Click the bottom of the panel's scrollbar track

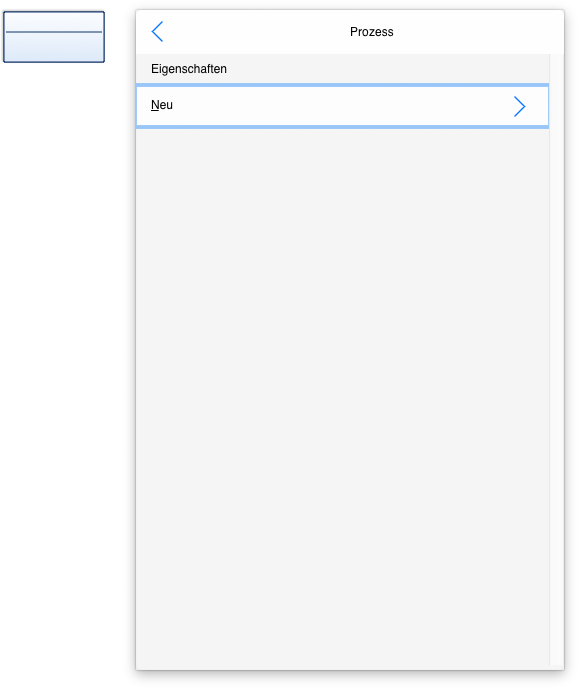[556, 656]
